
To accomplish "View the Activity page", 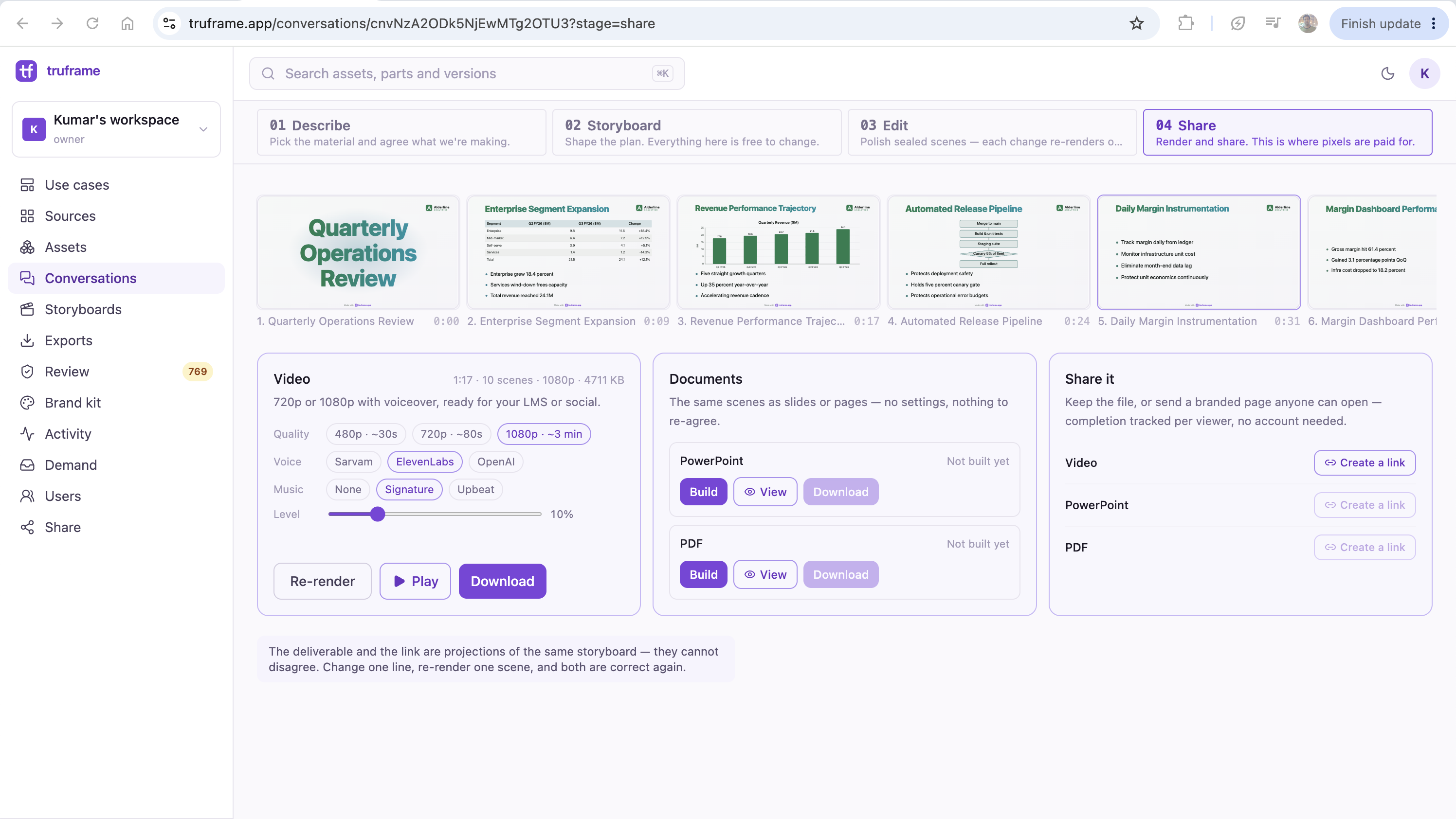I will point(116,433).
